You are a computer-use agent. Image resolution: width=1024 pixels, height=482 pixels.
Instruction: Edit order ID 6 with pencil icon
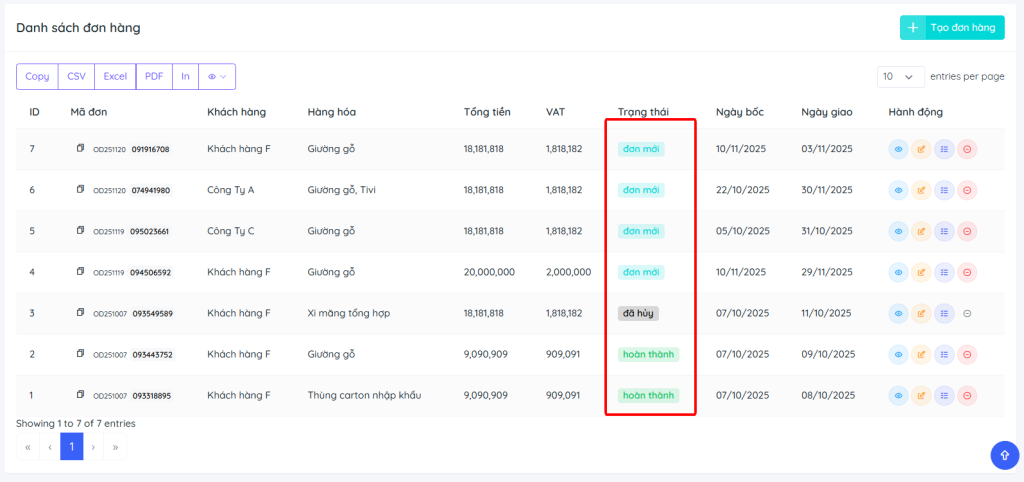click(x=921, y=190)
